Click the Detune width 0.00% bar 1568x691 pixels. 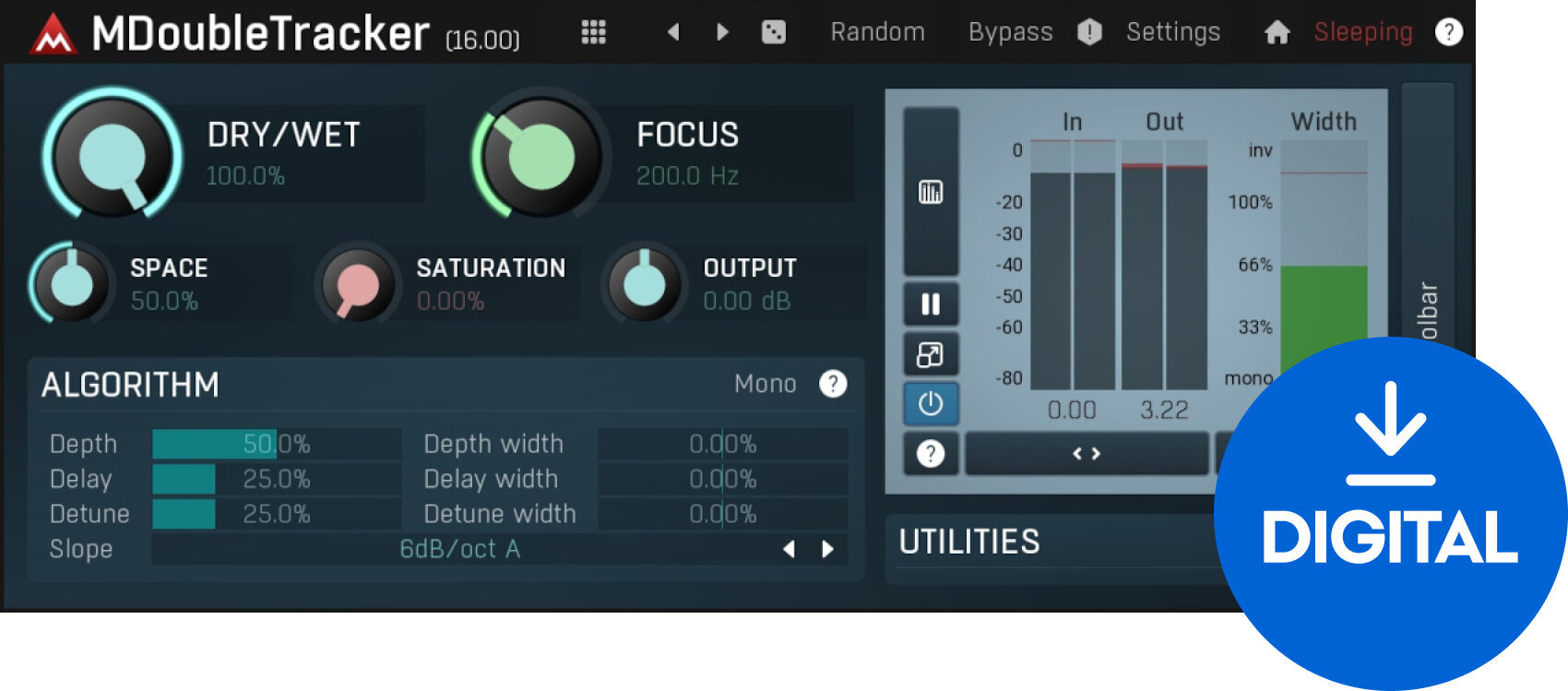click(x=723, y=514)
